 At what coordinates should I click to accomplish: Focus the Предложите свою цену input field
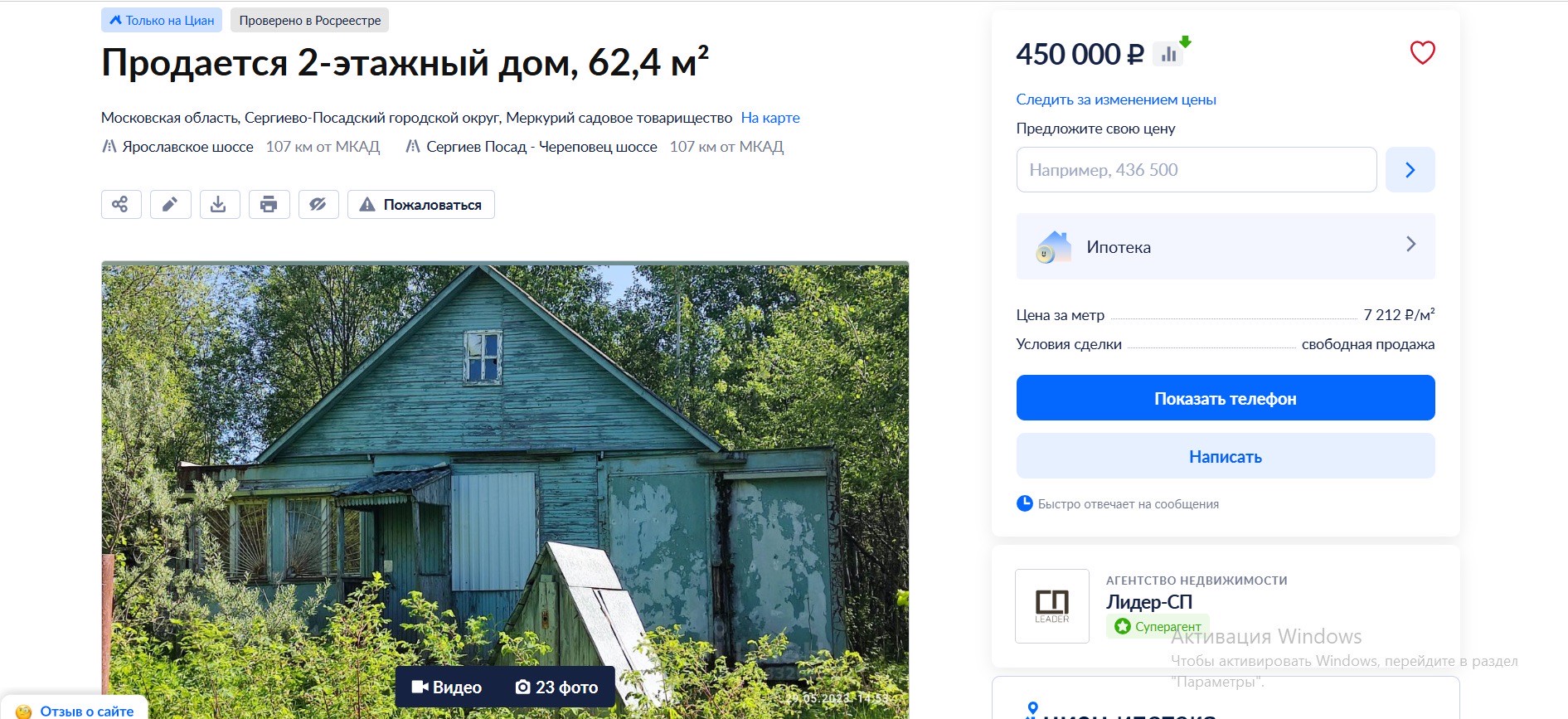[1197, 170]
